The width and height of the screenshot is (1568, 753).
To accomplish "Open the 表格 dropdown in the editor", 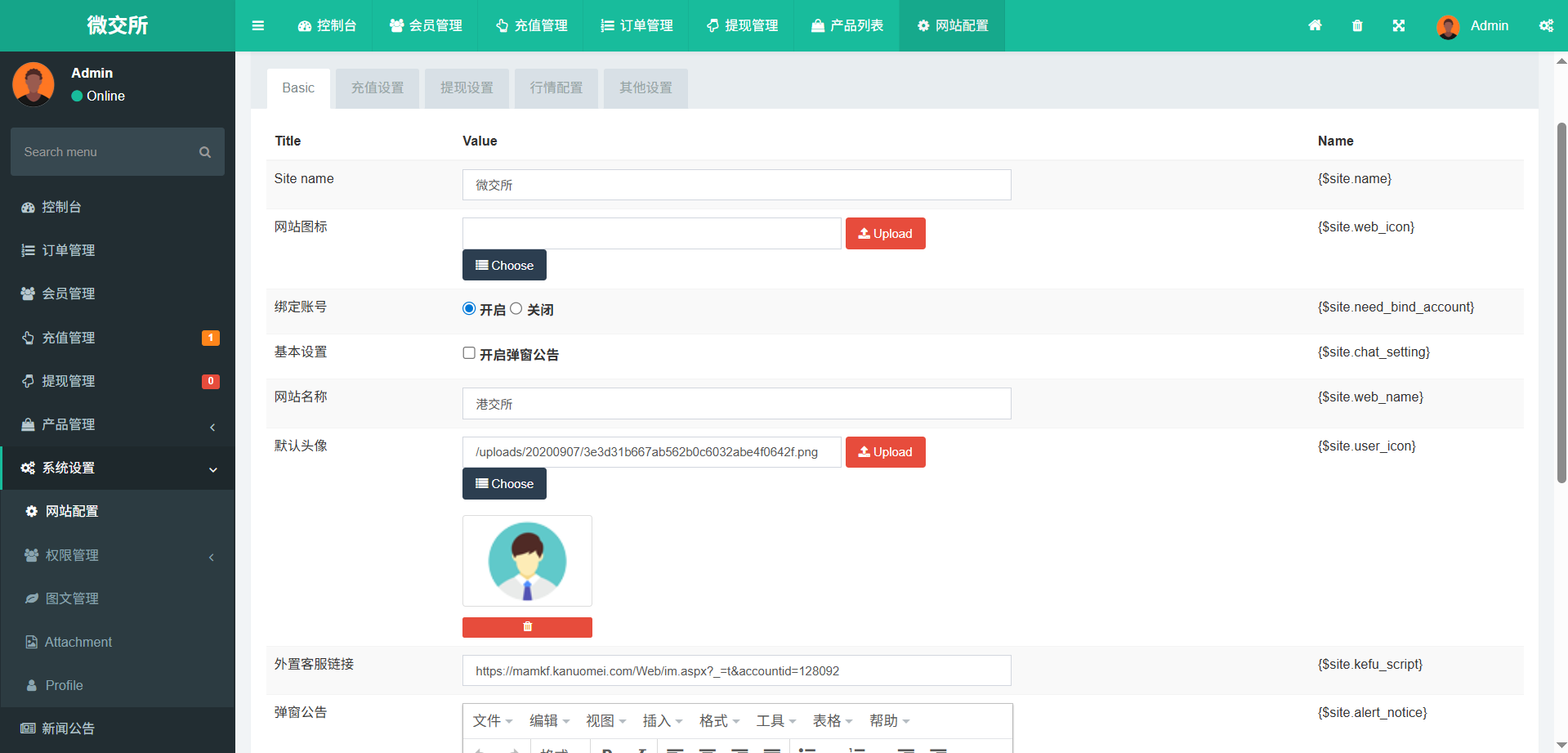I will [833, 721].
